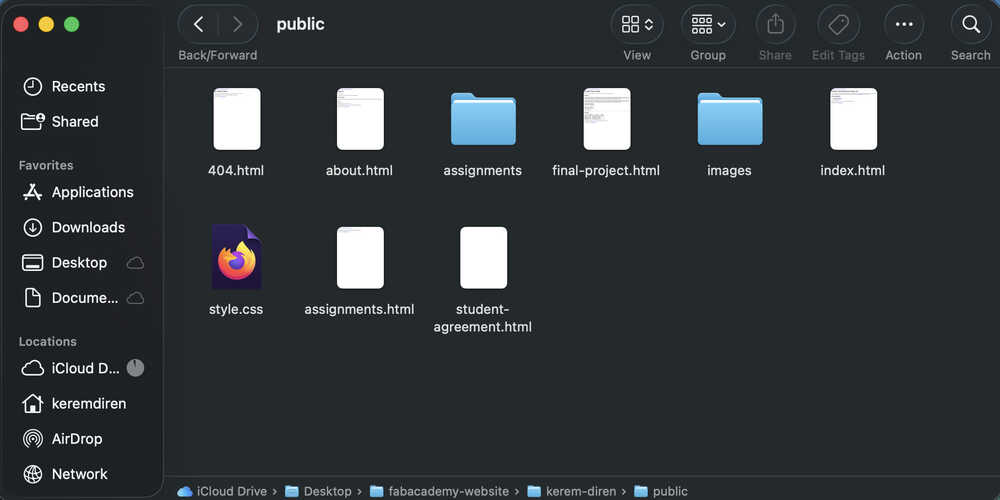Click the about.html file name
1000x500 pixels.
(359, 171)
